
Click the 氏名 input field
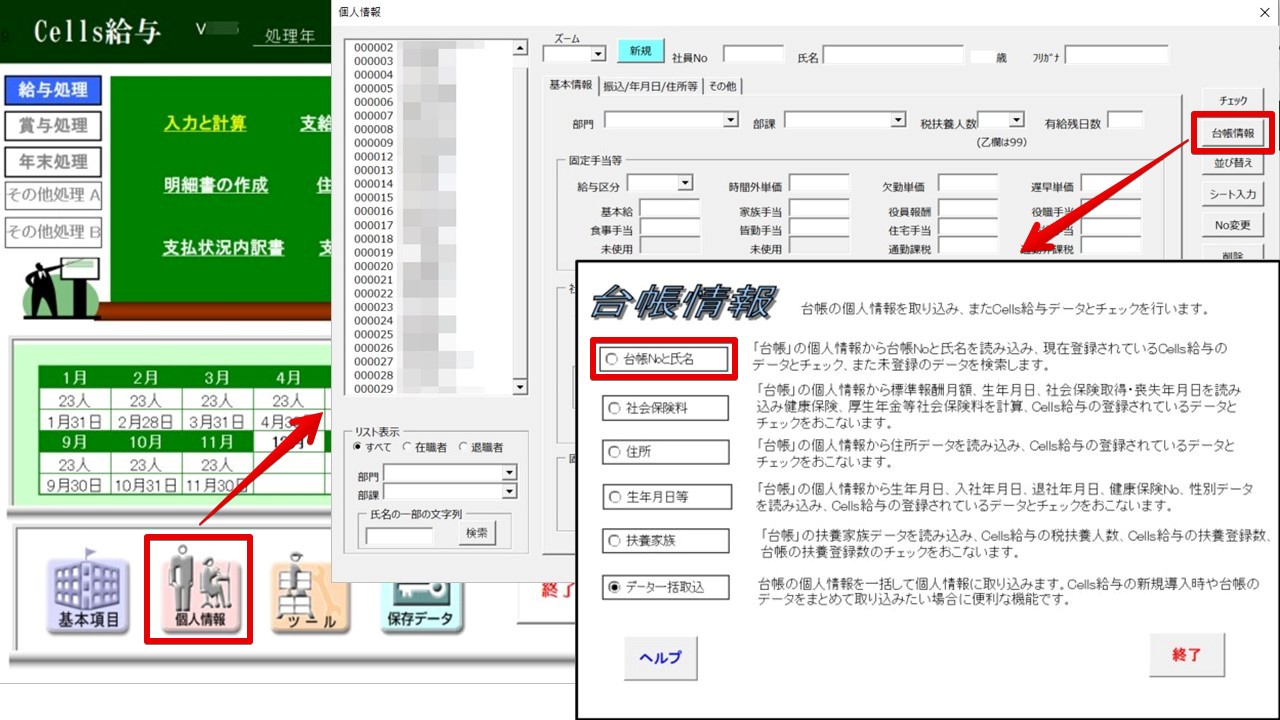(893, 55)
